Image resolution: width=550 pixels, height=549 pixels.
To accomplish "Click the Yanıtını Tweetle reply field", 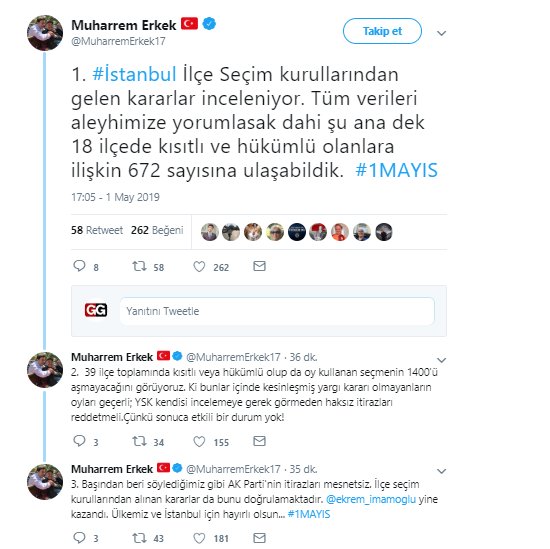I will click(277, 311).
